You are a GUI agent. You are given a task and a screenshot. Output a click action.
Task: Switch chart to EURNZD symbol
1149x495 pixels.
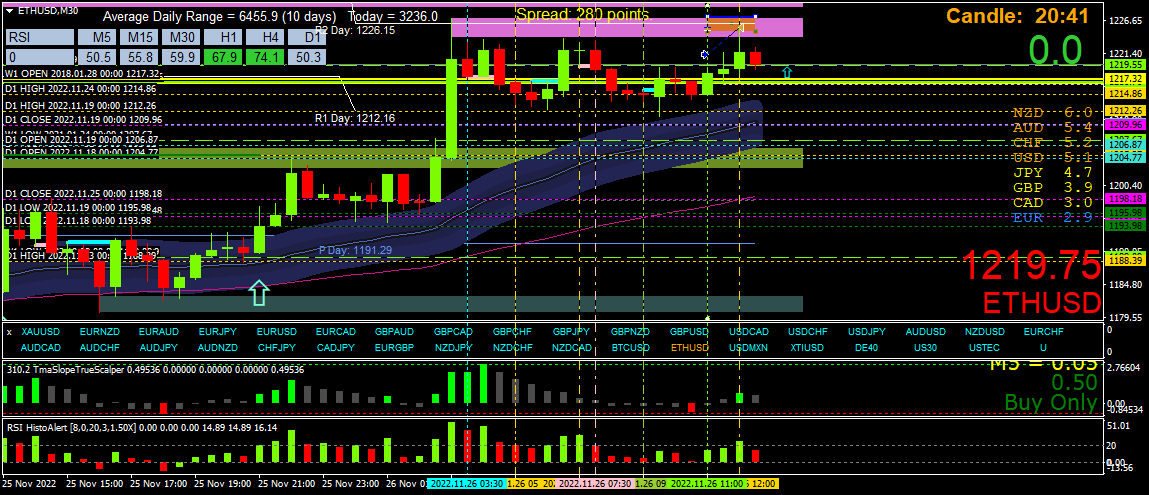(x=99, y=332)
